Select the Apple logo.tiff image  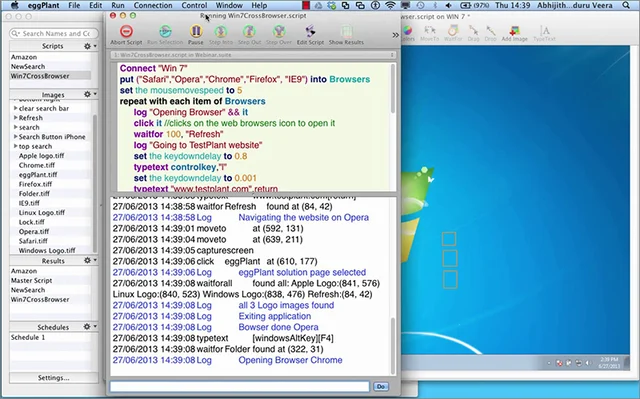pos(41,155)
